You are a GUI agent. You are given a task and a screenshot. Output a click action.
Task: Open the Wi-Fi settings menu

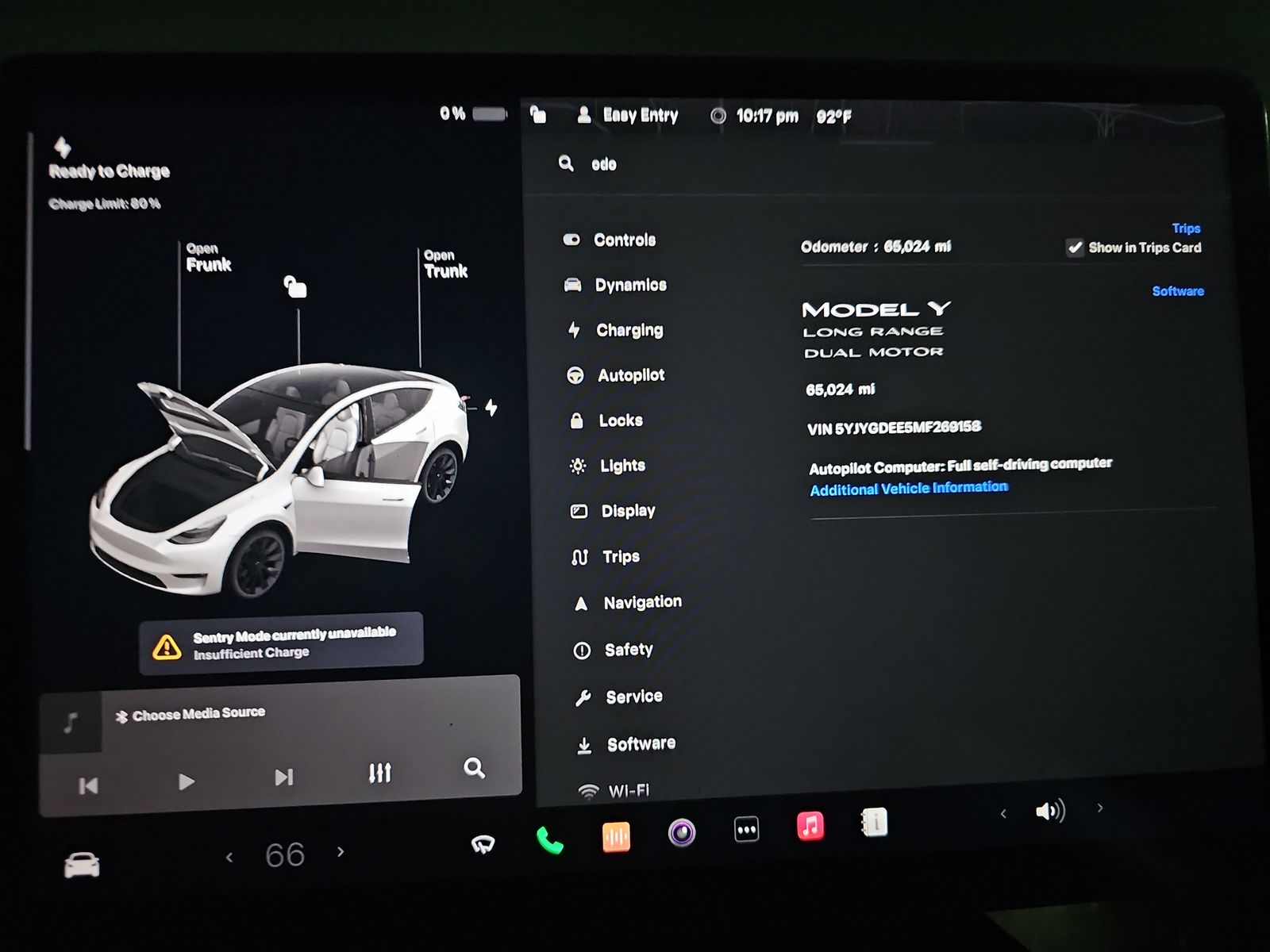point(614,790)
